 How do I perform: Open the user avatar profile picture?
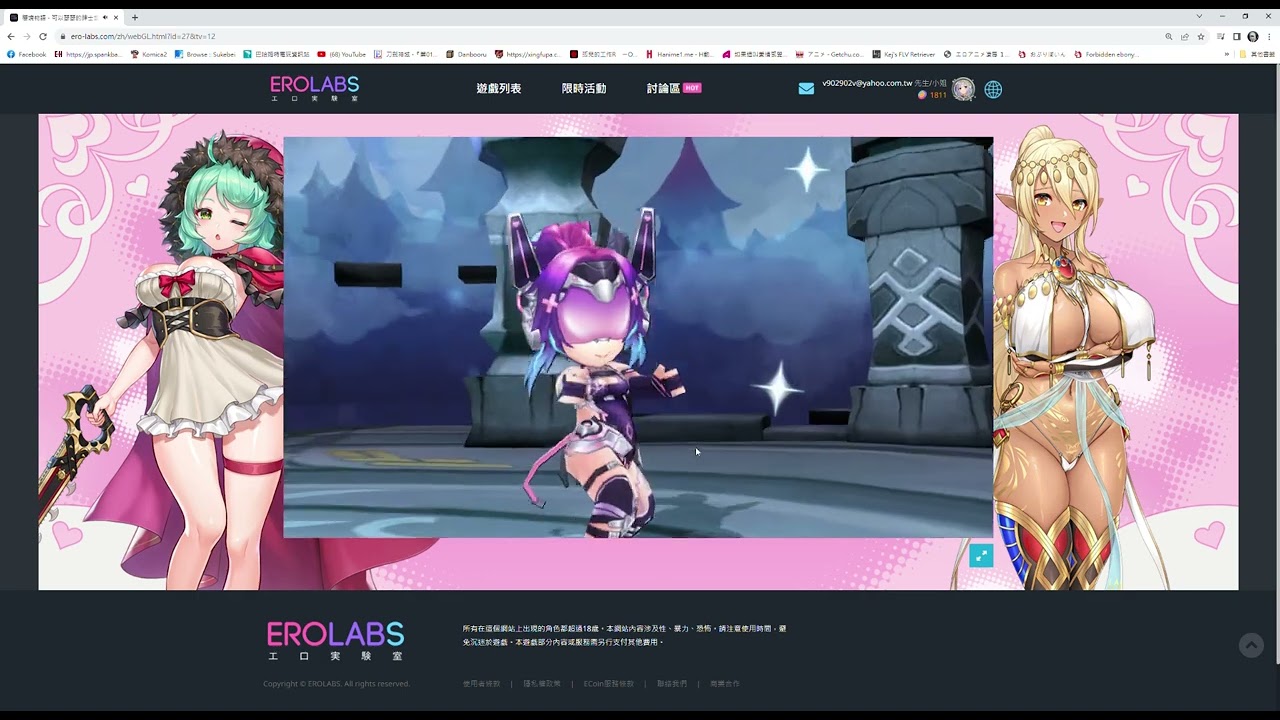tap(963, 89)
